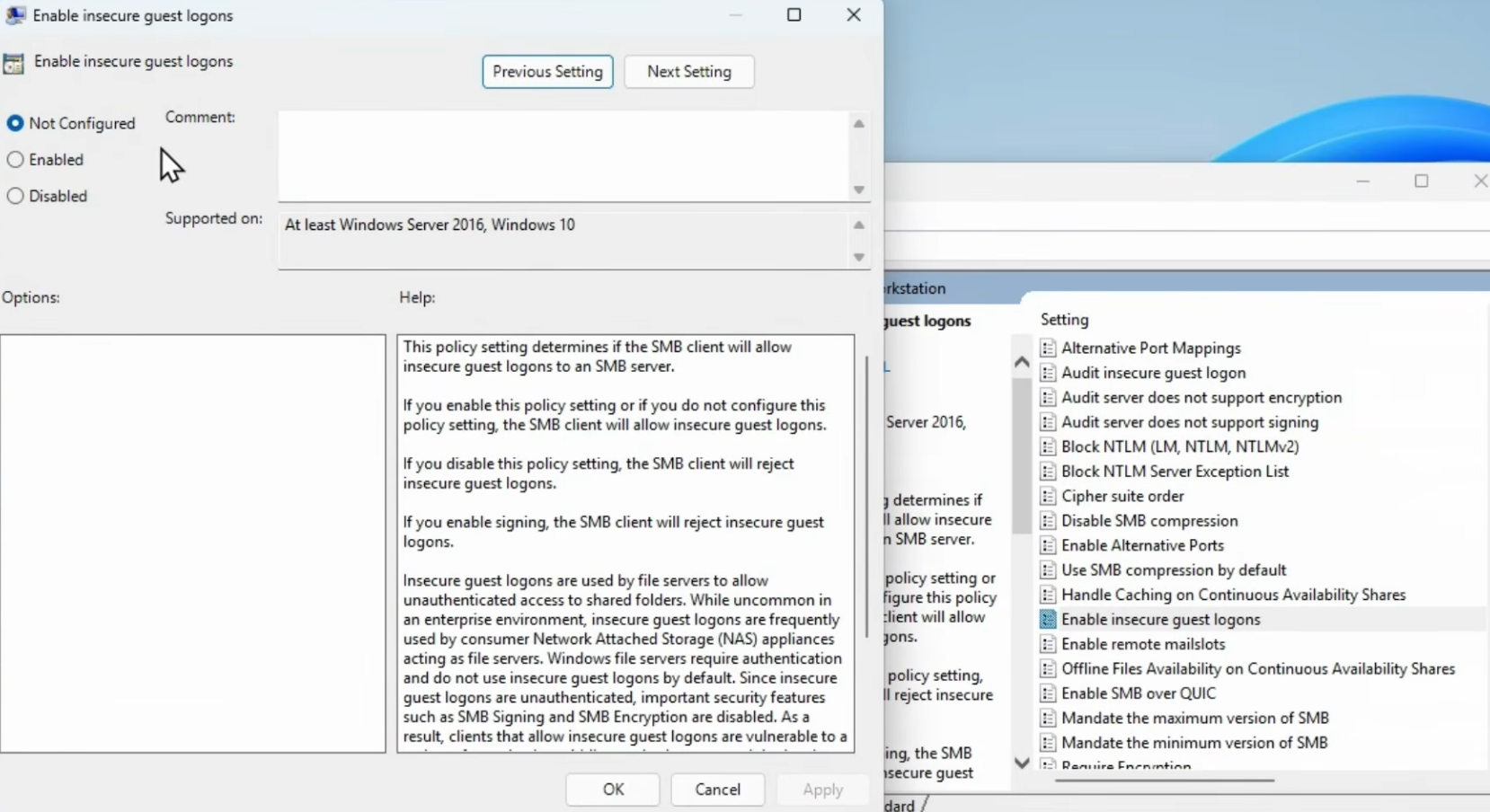
Task: Select the Disabled radio button
Action: (x=15, y=196)
